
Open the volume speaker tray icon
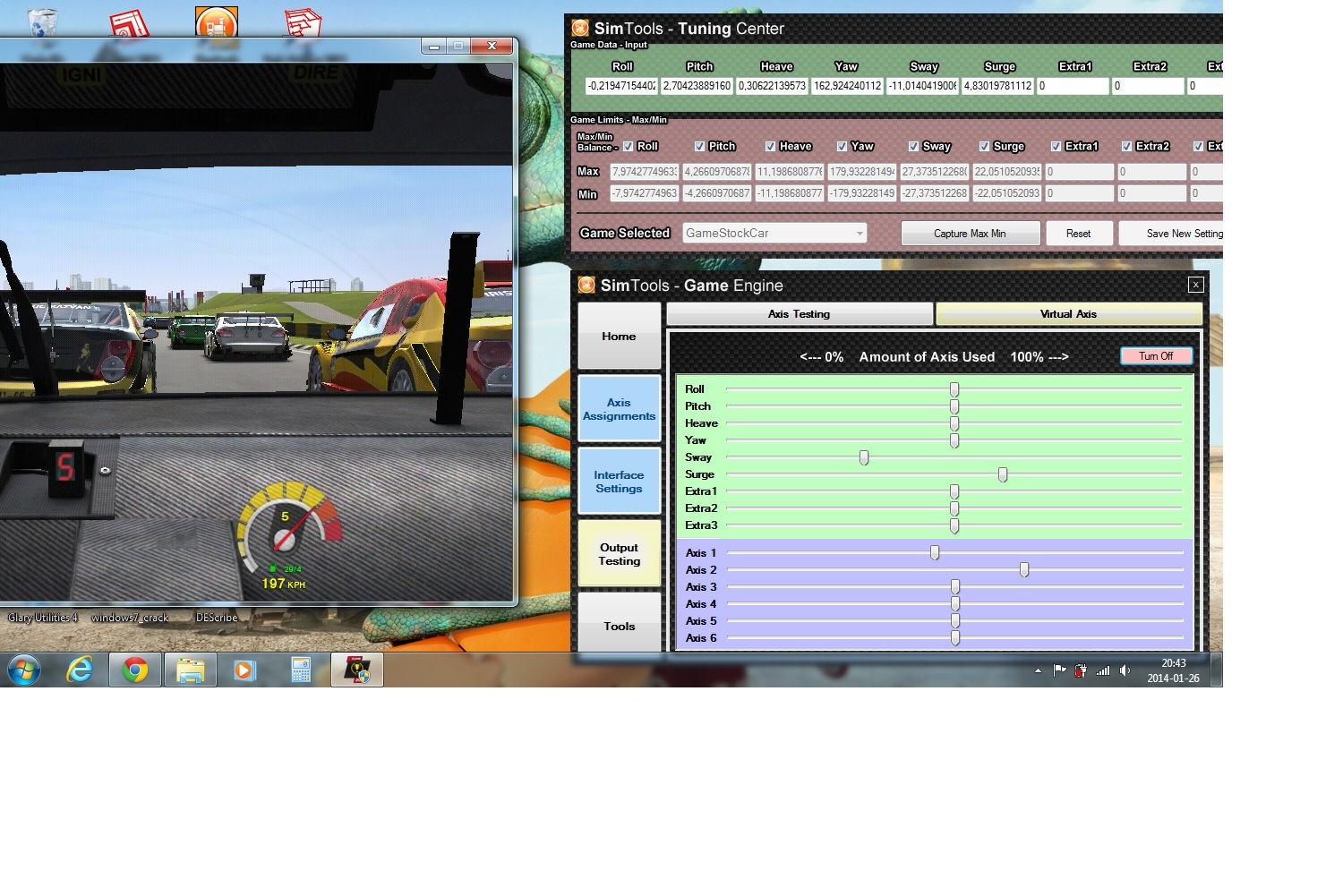click(x=1125, y=670)
